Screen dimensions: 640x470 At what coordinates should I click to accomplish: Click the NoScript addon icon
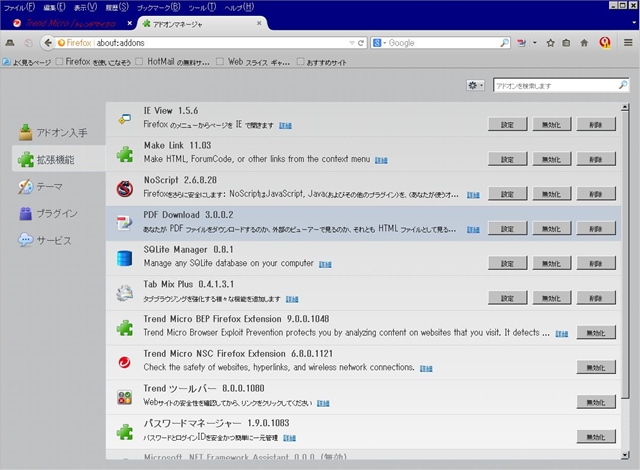tap(124, 188)
